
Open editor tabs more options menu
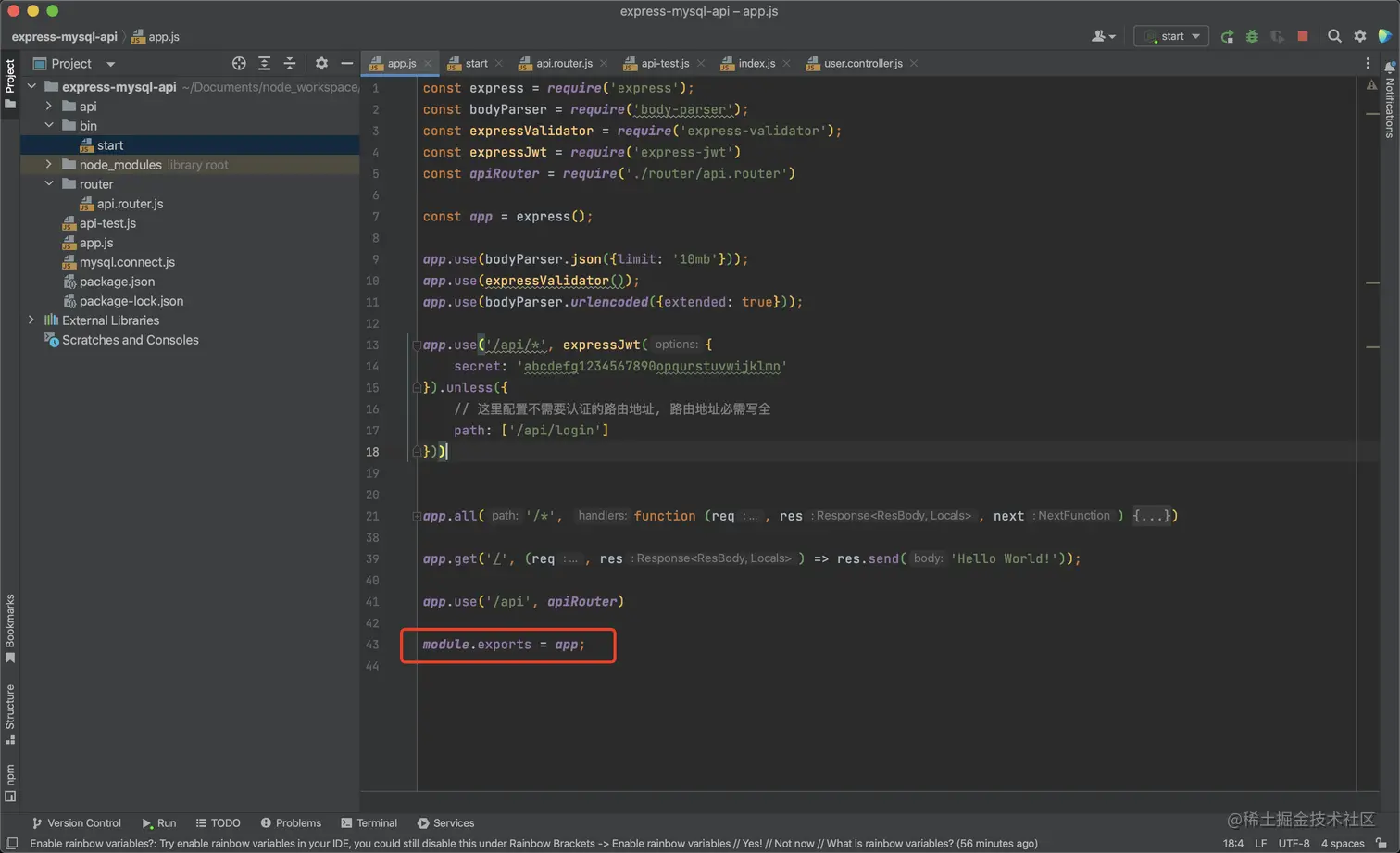1368,63
